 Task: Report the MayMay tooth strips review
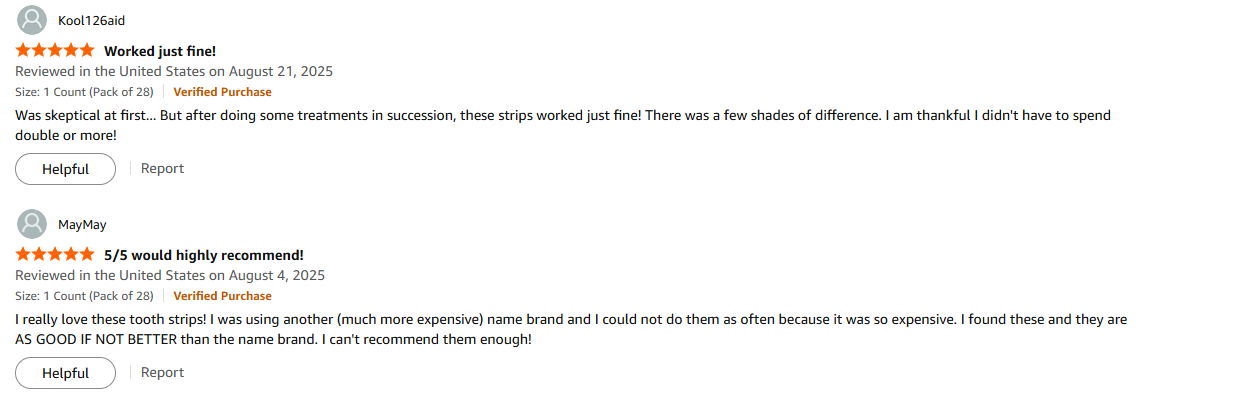[x=162, y=372]
